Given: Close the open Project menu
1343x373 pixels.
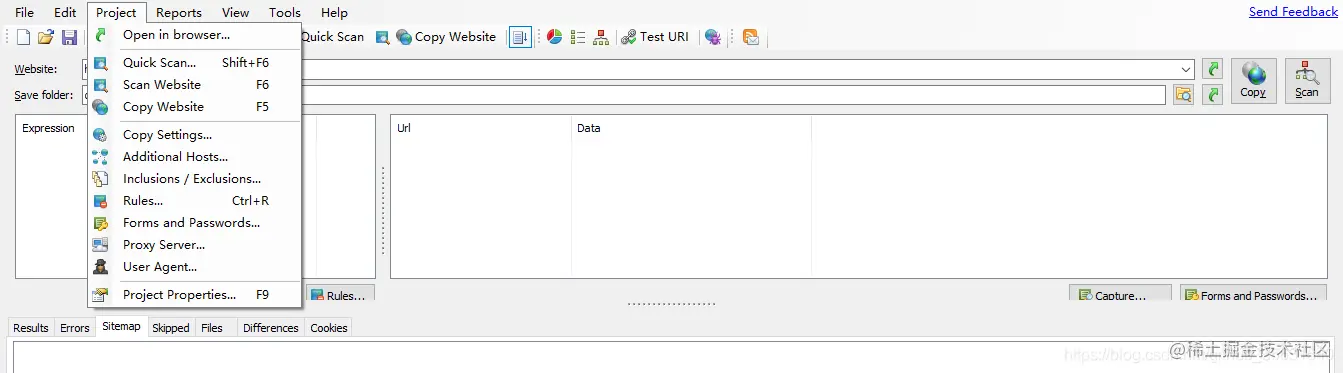Looking at the screenshot, I should point(116,12).
